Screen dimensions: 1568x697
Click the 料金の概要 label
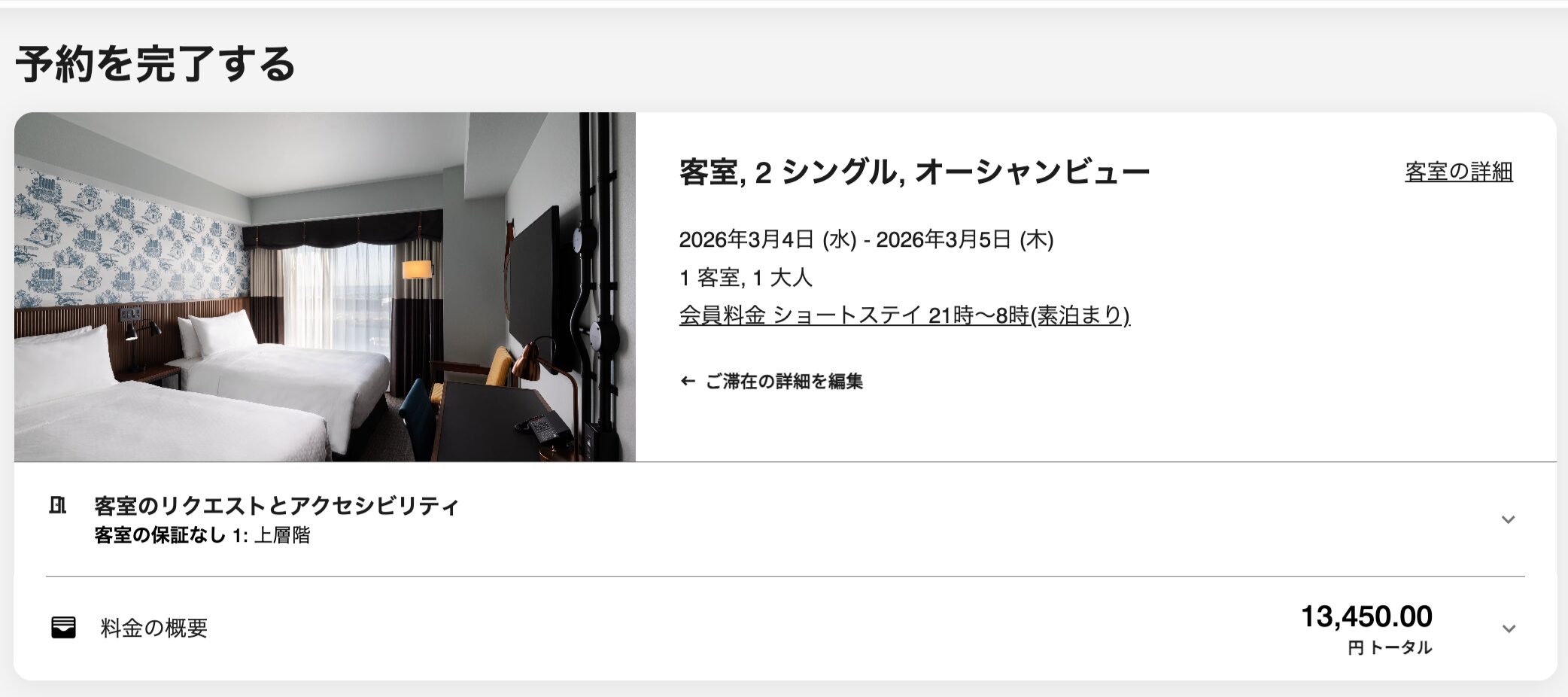tap(154, 628)
